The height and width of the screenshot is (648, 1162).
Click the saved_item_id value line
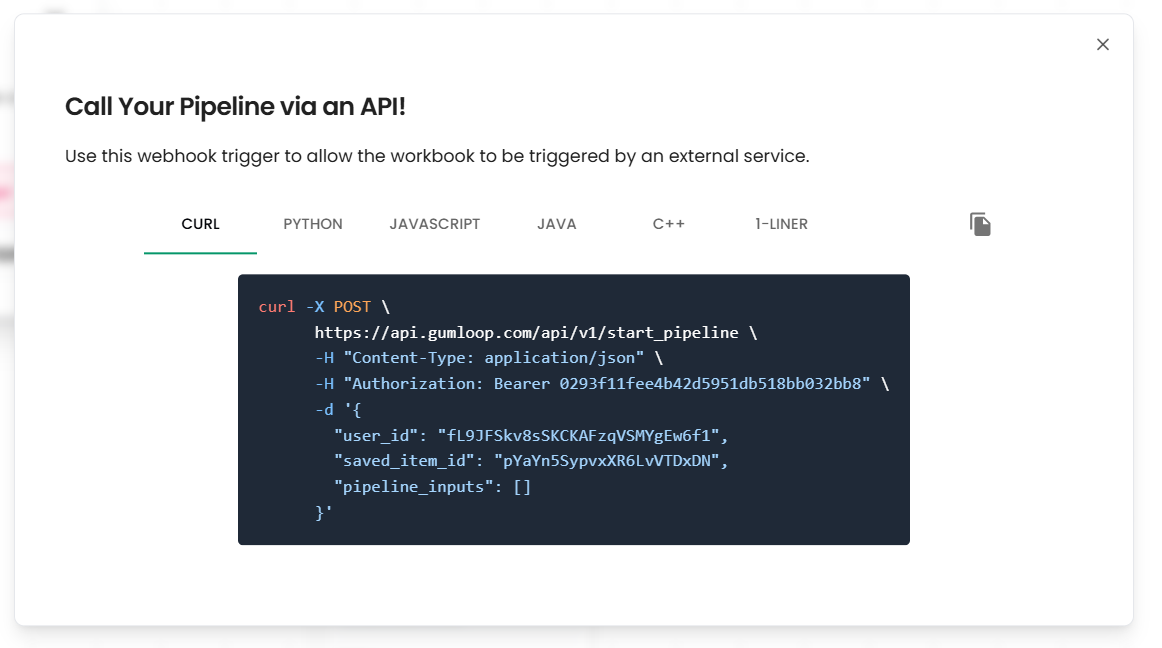coord(531,460)
